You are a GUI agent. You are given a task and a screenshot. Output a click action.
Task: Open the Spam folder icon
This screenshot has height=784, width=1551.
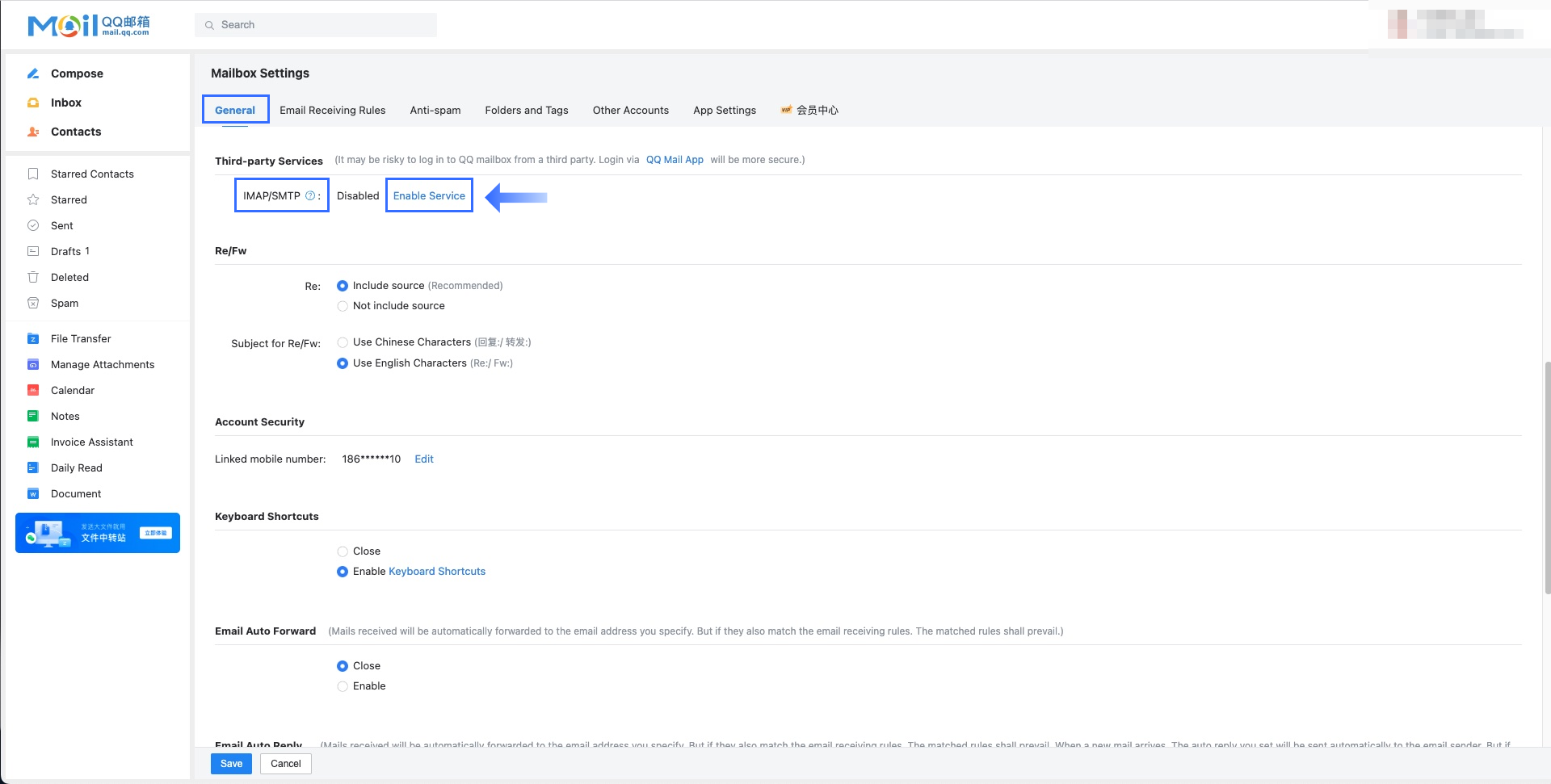point(33,303)
